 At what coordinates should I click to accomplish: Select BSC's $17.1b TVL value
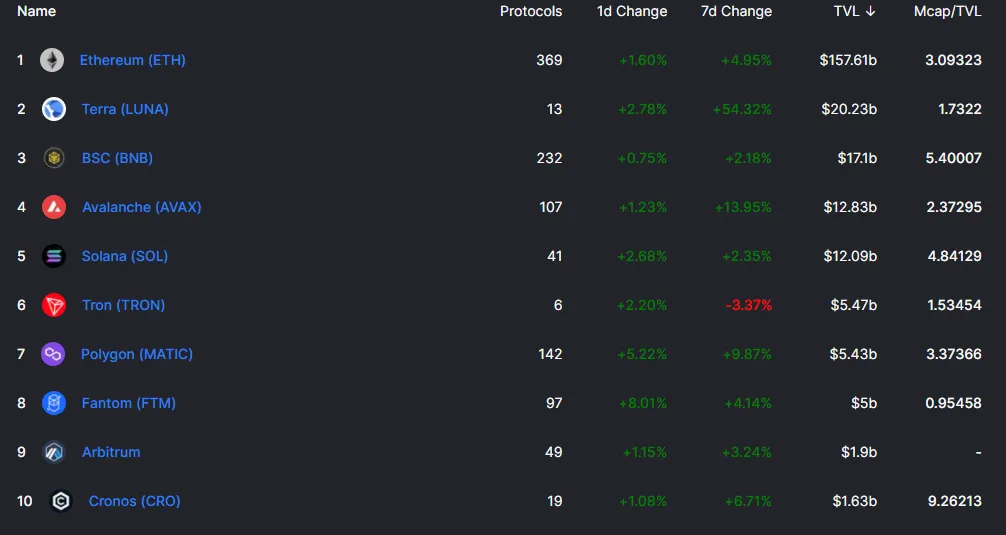click(x=857, y=158)
